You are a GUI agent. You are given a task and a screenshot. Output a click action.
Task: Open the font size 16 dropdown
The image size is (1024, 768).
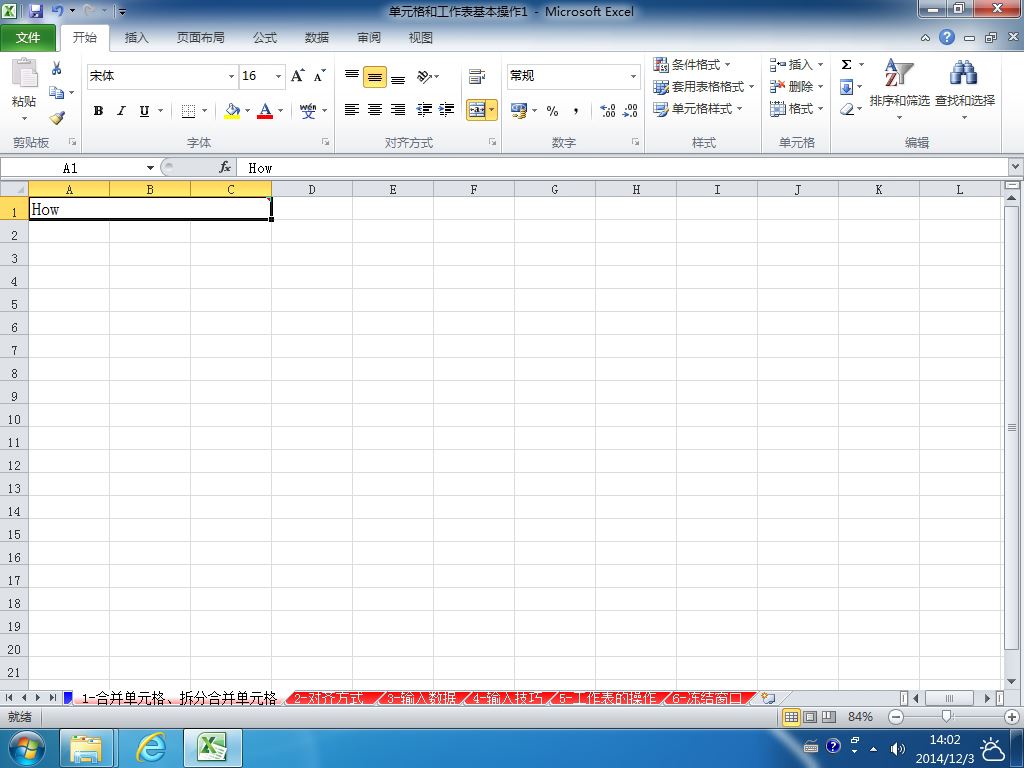coord(278,76)
